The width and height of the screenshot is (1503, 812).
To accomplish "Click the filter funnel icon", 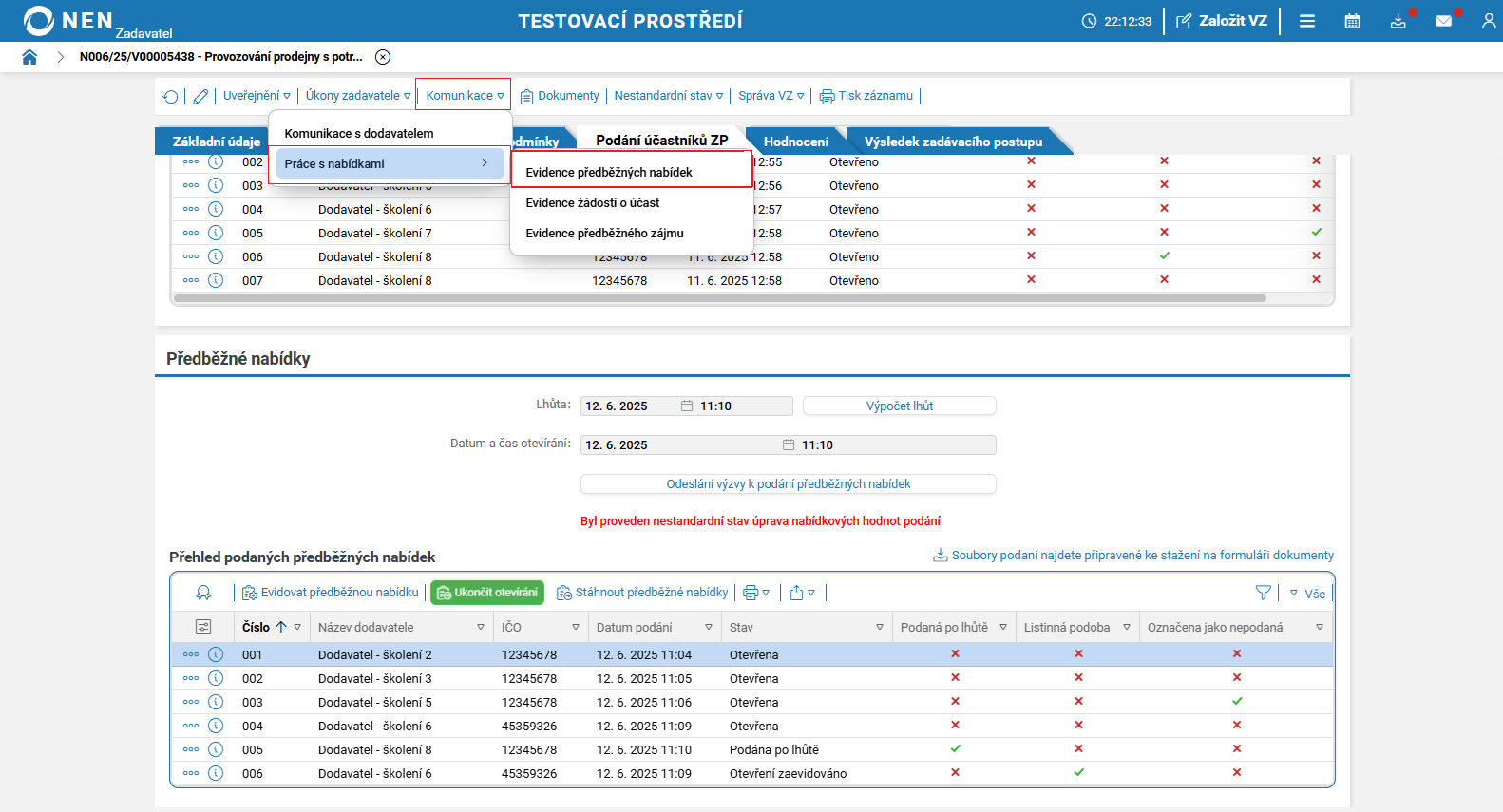I will pos(1263,593).
